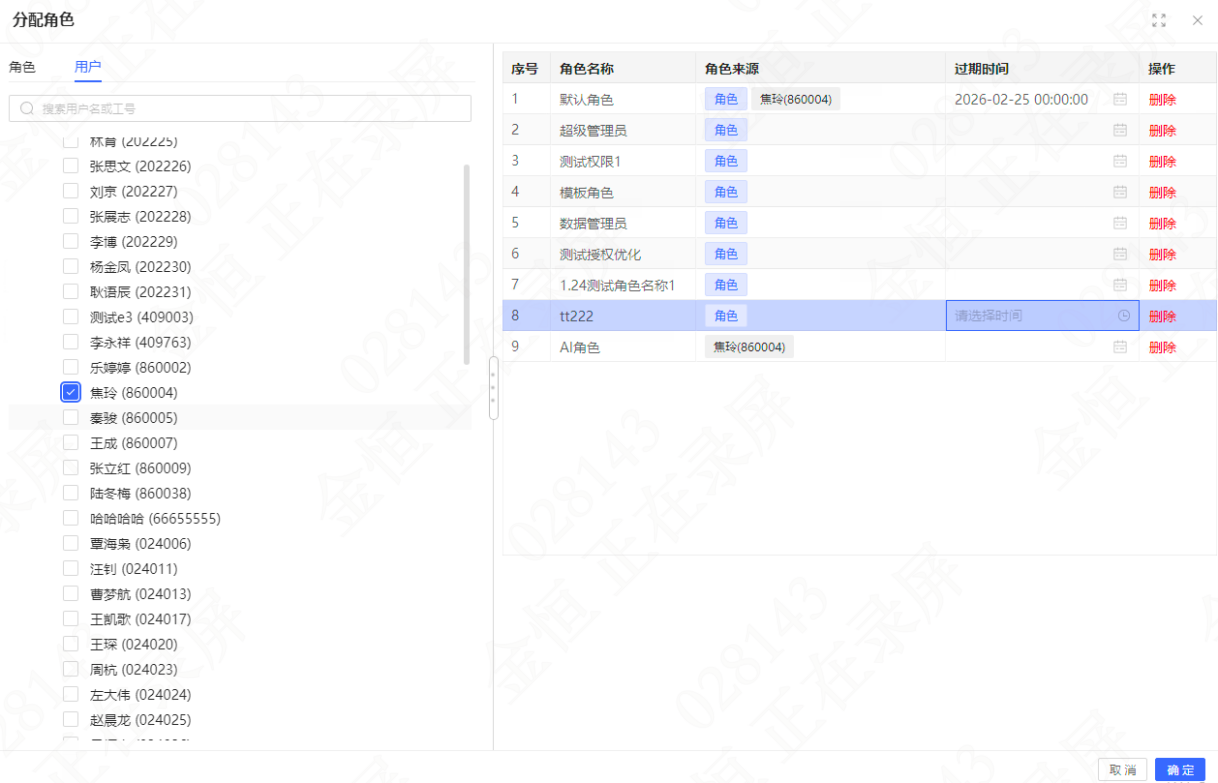Click the 确定 confirm button

coord(1180,769)
